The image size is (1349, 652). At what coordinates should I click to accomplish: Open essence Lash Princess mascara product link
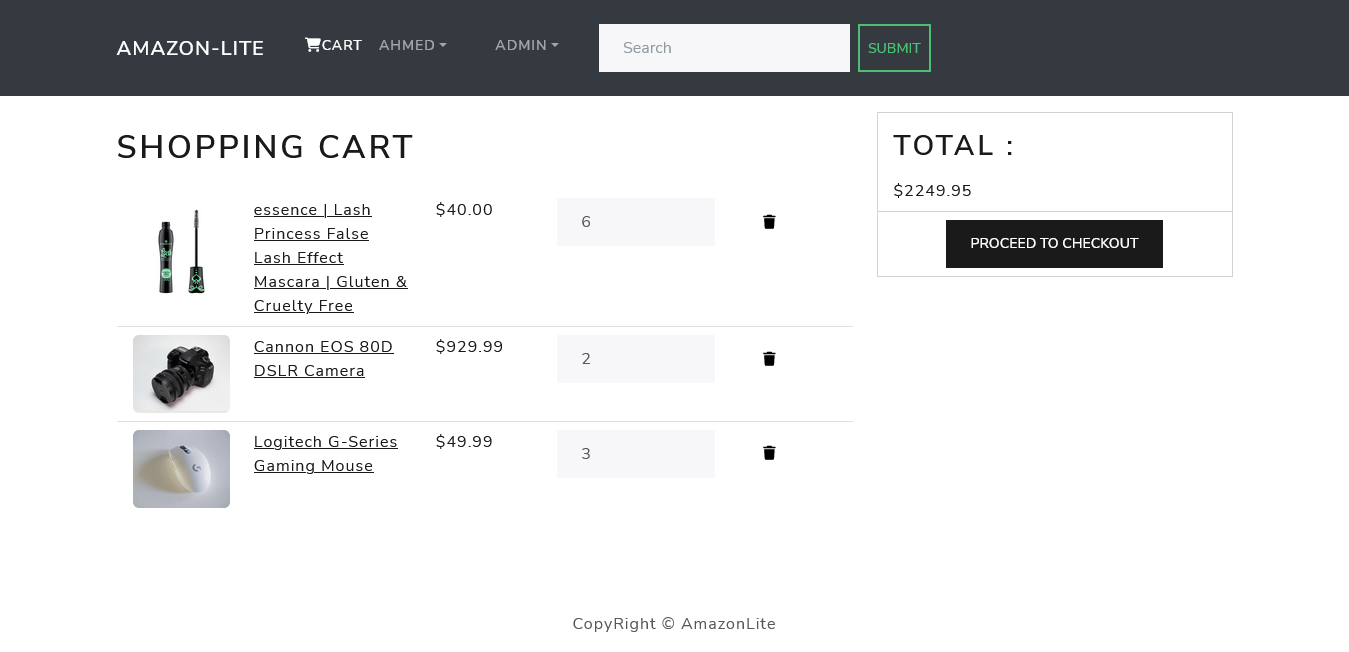[x=331, y=258]
